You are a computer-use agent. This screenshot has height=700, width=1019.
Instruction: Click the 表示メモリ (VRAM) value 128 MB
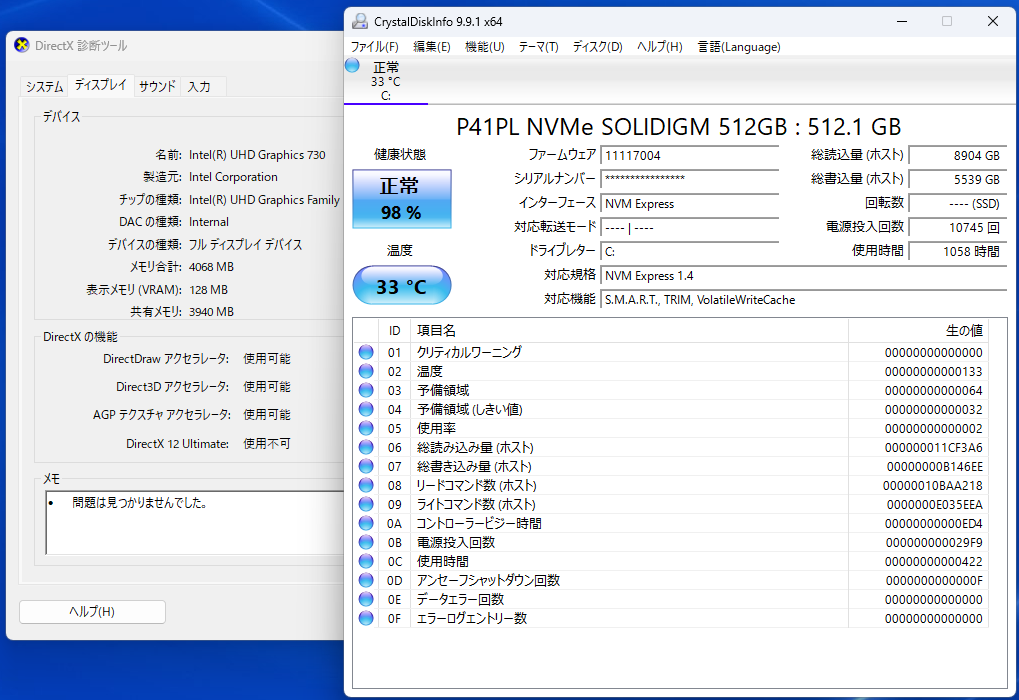(209, 290)
